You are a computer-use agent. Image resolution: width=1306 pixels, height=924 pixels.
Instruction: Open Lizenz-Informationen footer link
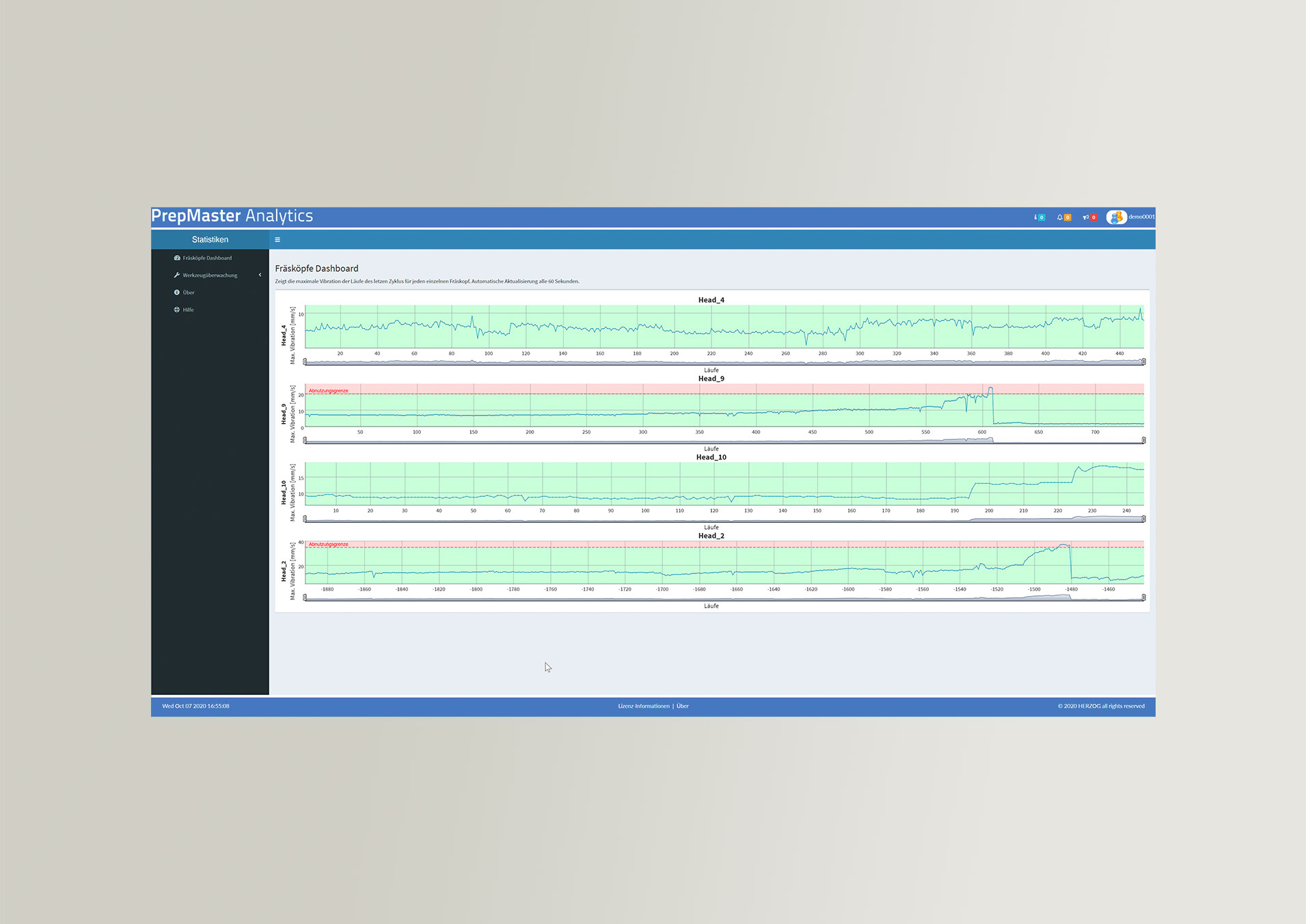[x=644, y=706]
